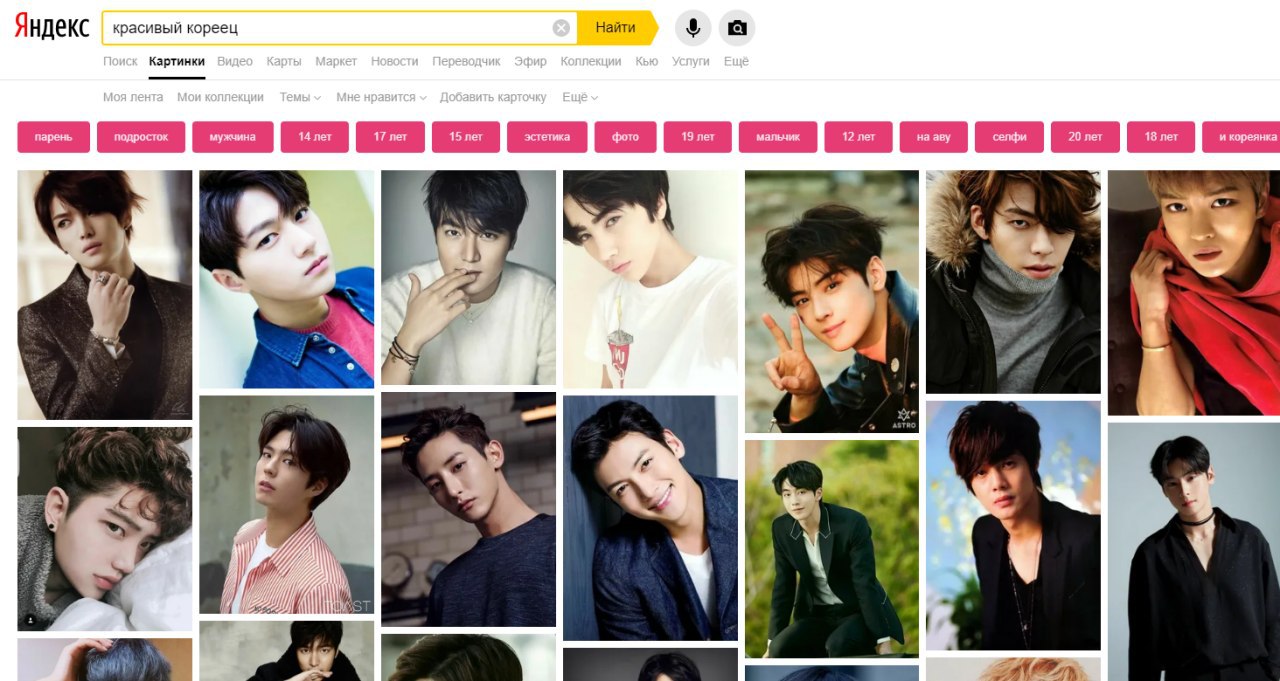Screen dimensions: 1280x681
Task: Select the 19 лет filter tag
Action: (698, 137)
